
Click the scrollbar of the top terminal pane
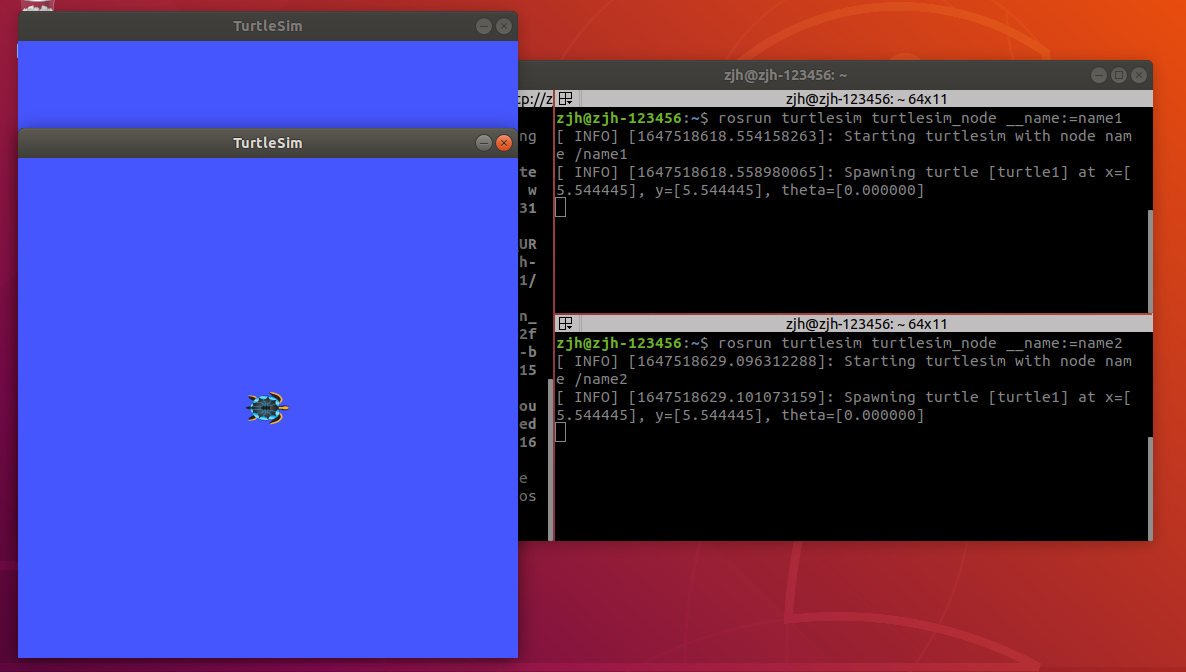[1150, 260]
